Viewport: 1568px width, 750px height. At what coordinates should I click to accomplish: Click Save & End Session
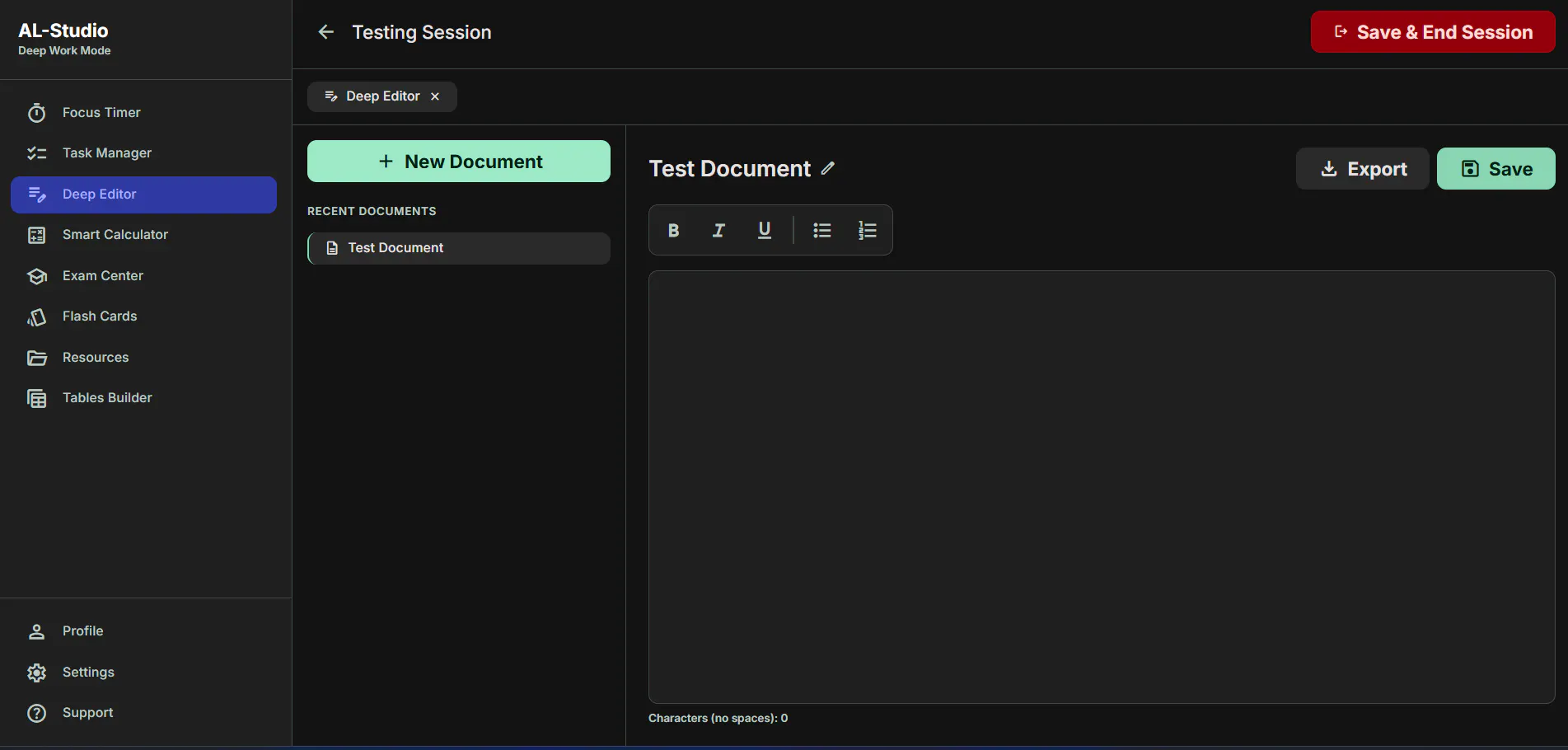coord(1433,32)
